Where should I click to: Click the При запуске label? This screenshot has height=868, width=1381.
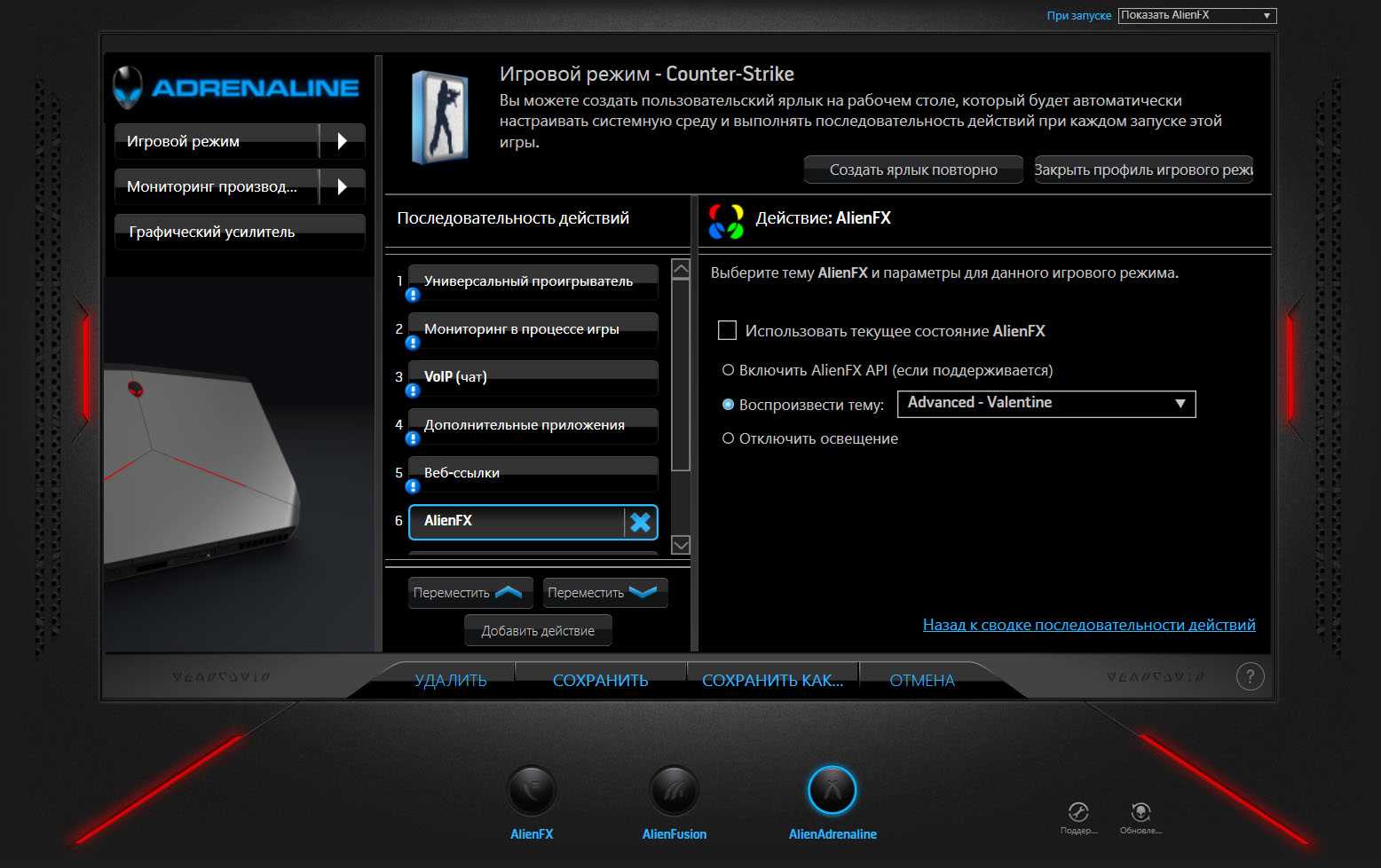(1078, 15)
